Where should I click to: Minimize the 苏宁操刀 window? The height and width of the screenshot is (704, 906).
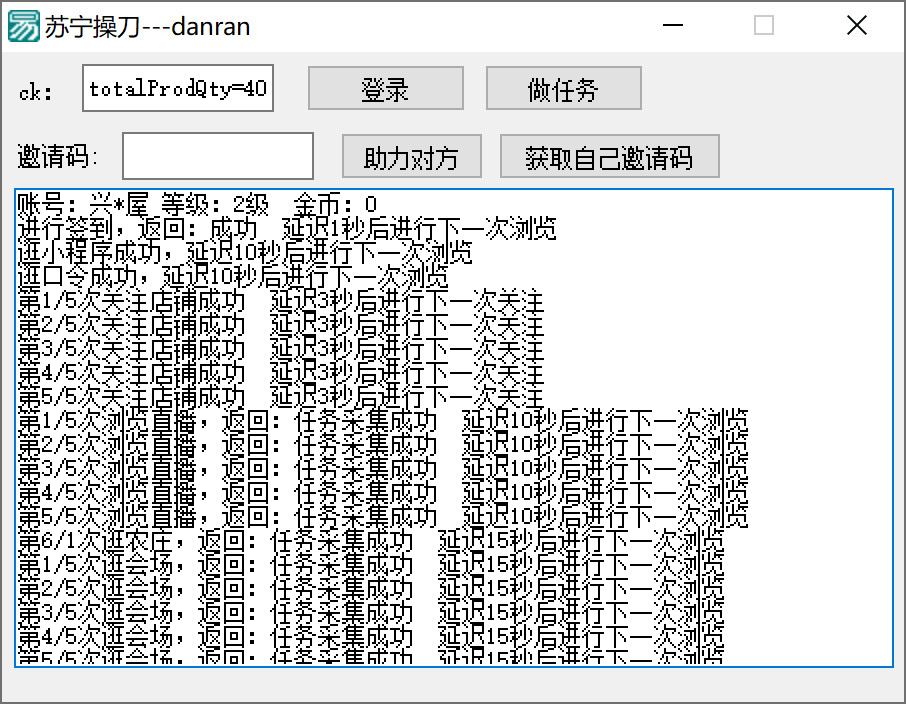(x=673, y=26)
